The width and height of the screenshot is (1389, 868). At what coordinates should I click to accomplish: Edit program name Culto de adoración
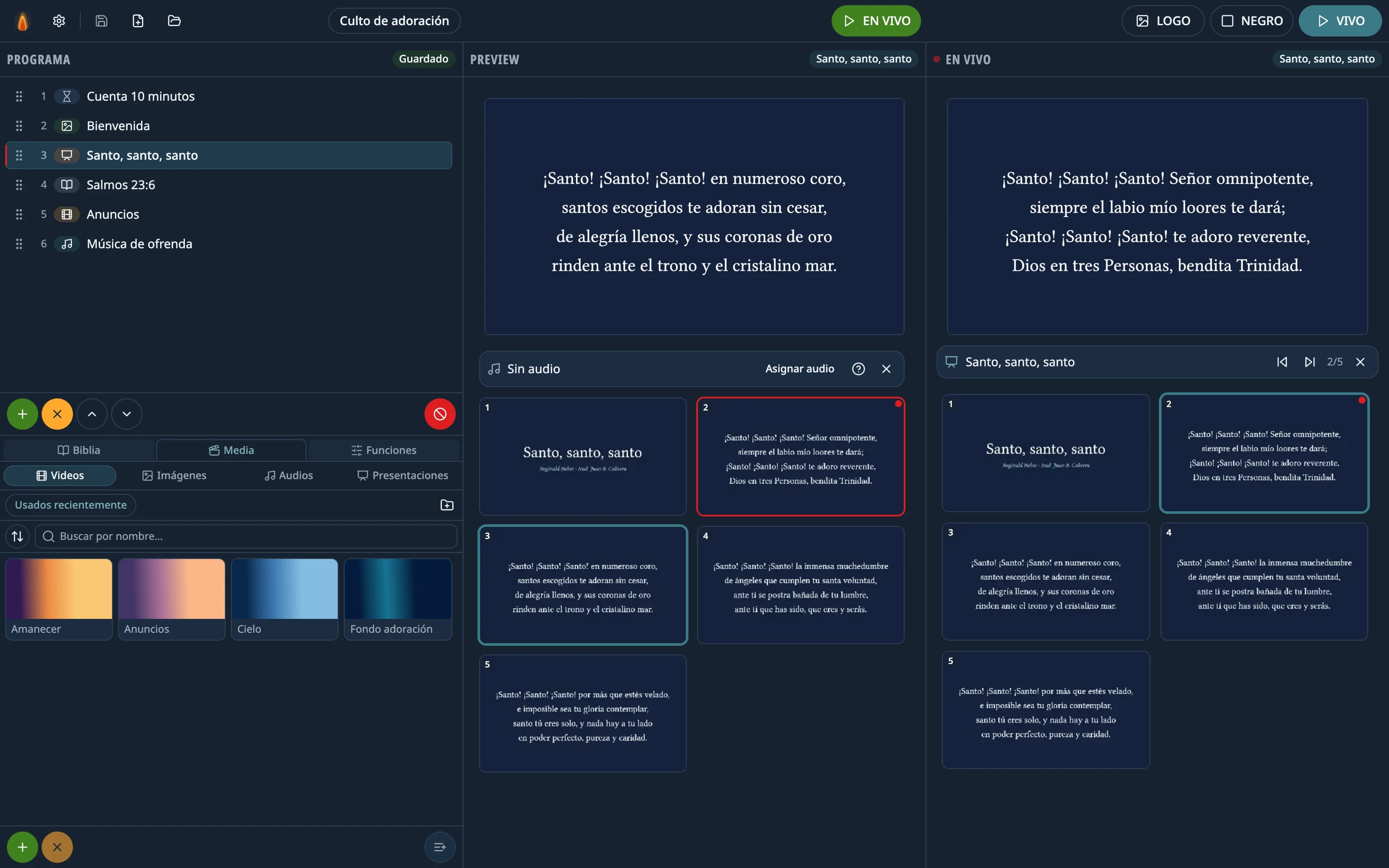[394, 21]
